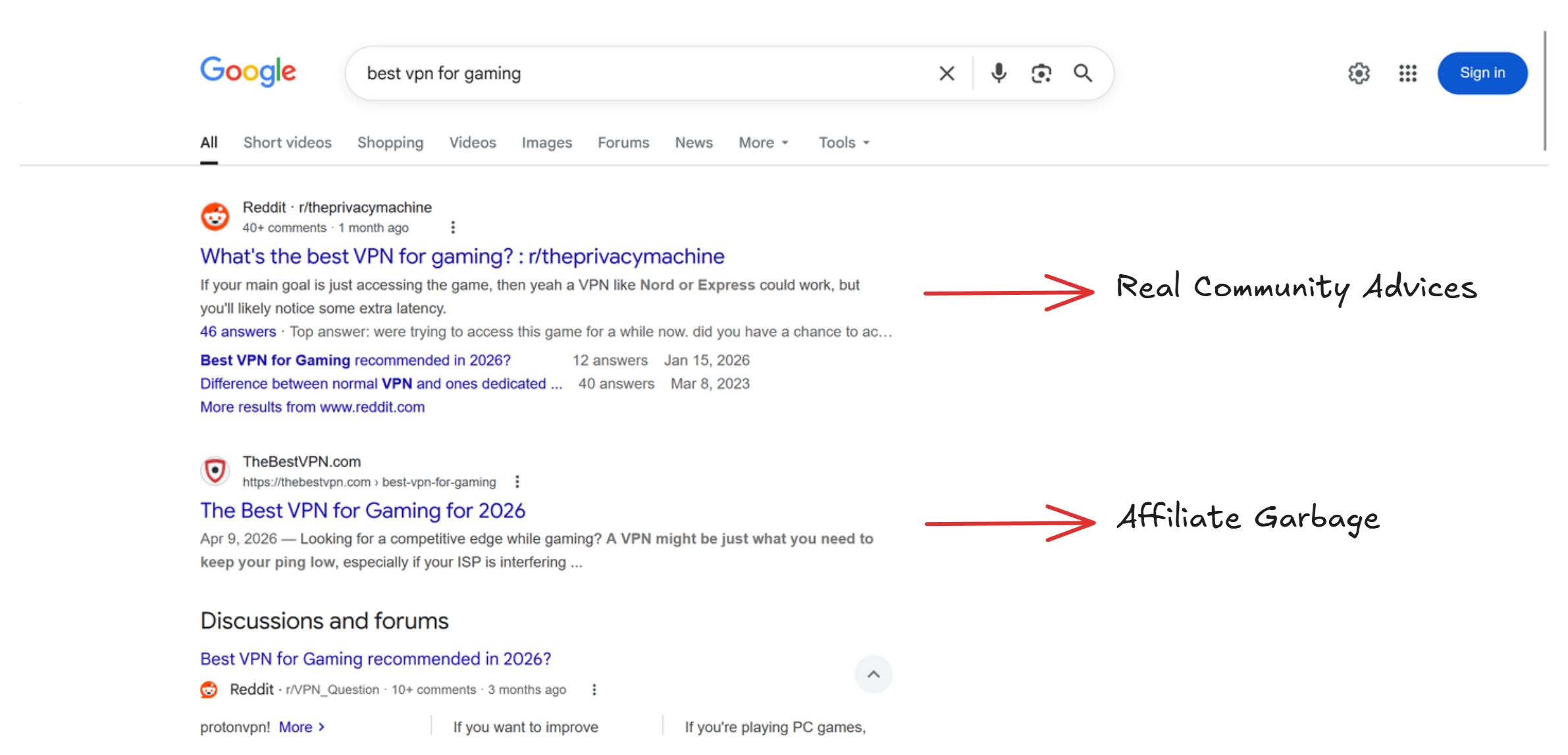
Task: Activate voice search with the microphone icon
Action: pos(998,73)
